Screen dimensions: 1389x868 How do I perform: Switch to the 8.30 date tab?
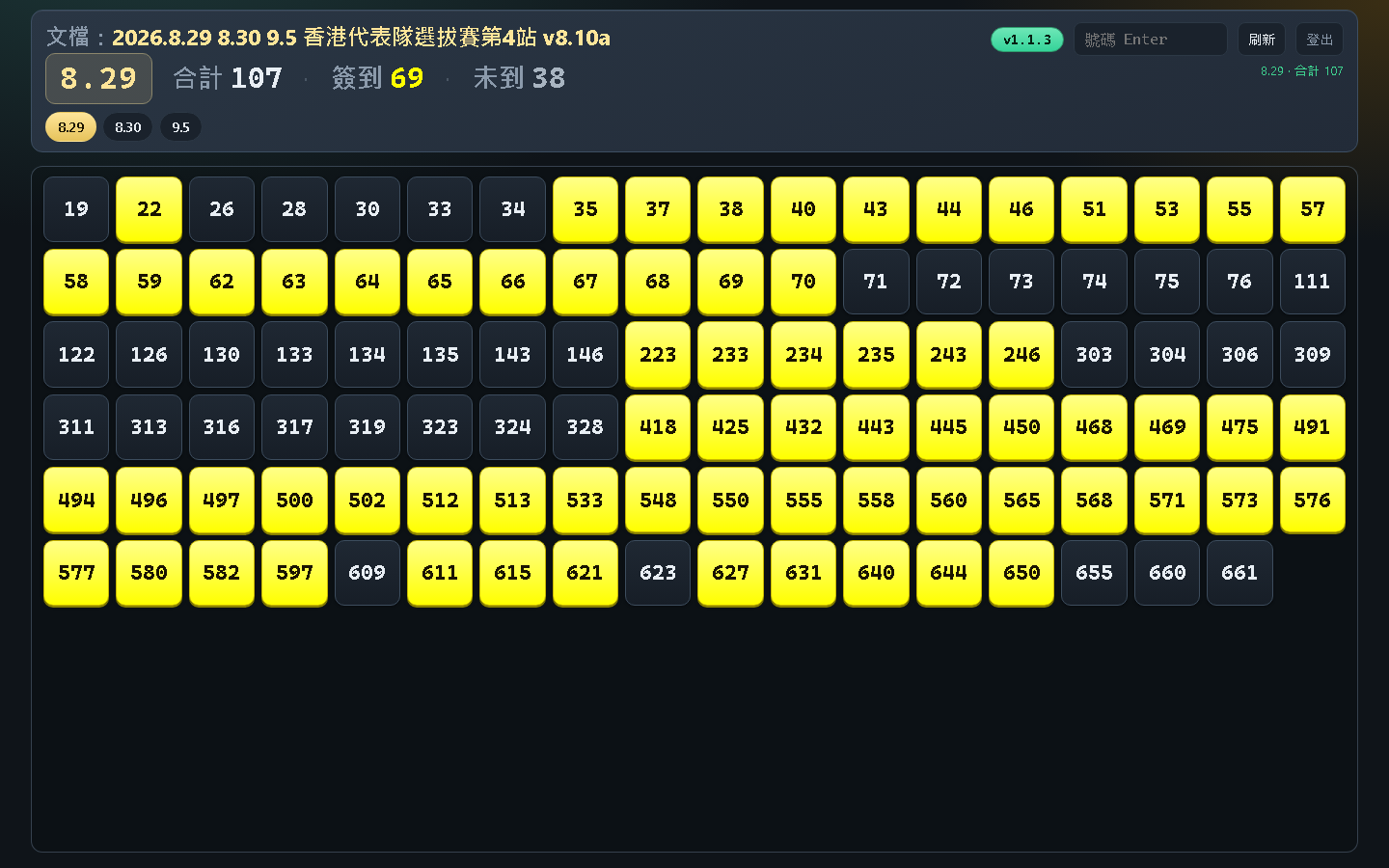[128, 127]
